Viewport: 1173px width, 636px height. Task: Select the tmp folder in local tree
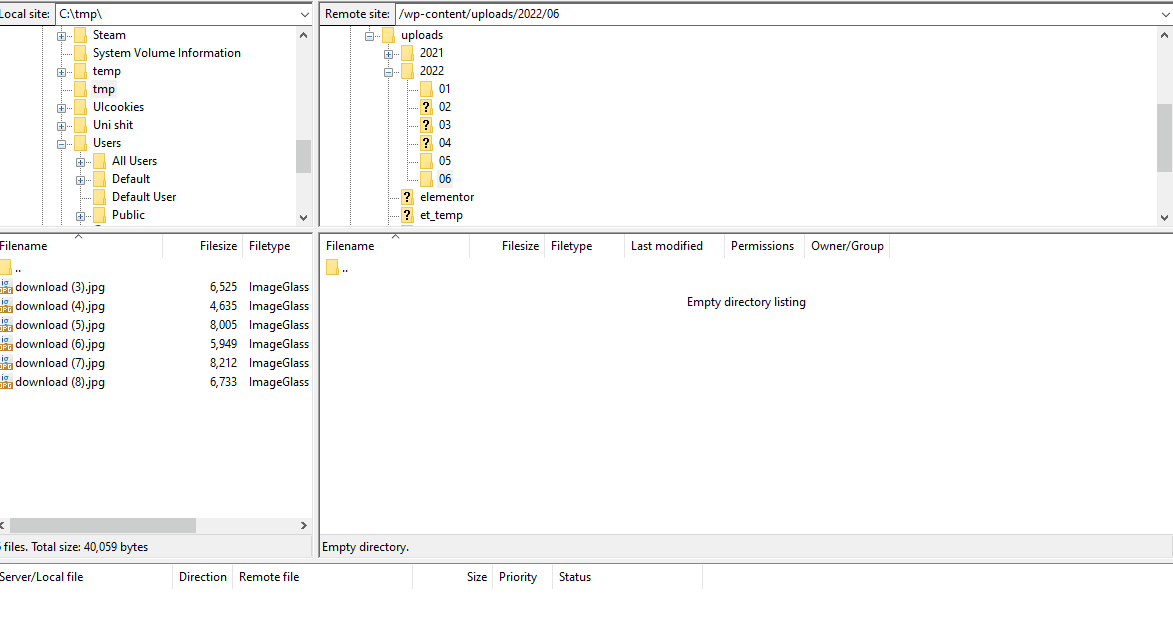point(104,89)
